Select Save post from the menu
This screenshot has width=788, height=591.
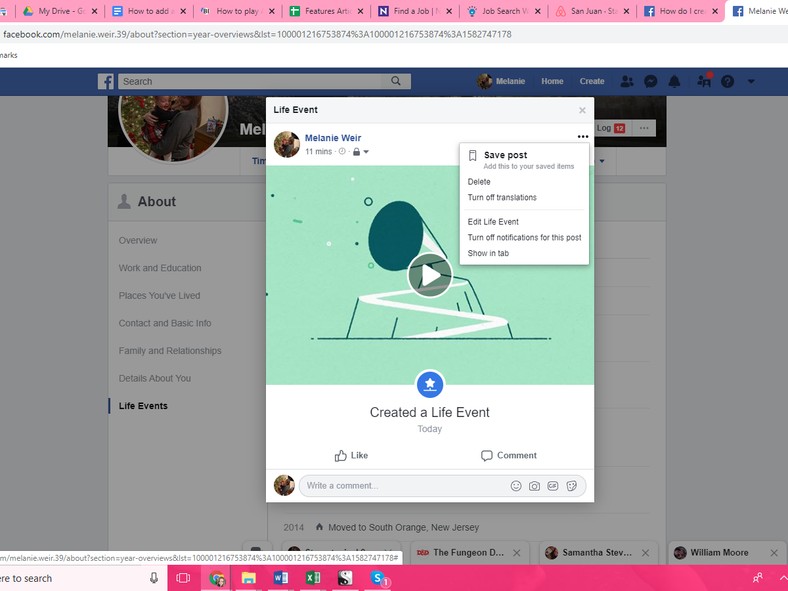click(x=524, y=160)
